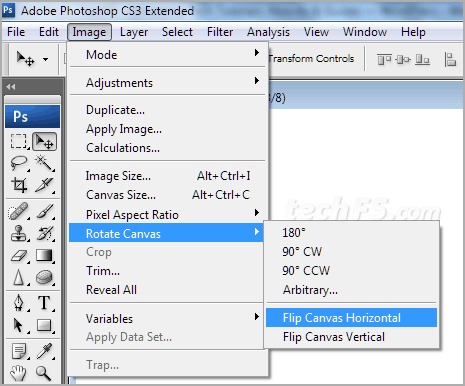The width and height of the screenshot is (465, 386).
Task: Click Photoshop title bar app icon
Action: pos(8,10)
